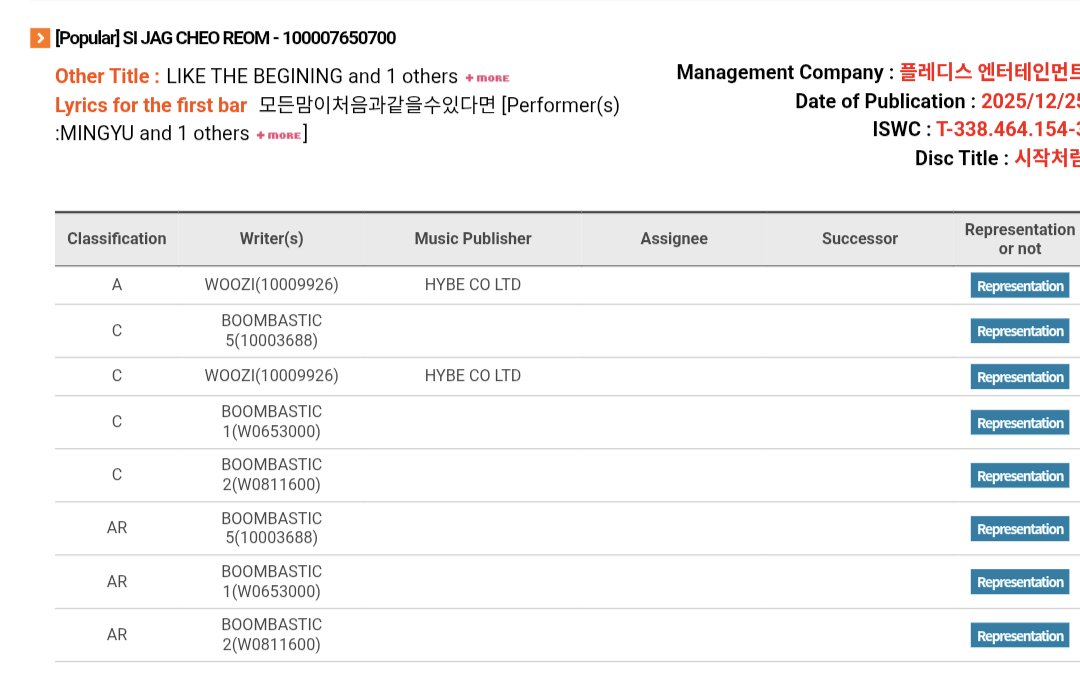
Task: Click Representation button in C BOOMBASTIC 2 row
Action: click(1019, 475)
